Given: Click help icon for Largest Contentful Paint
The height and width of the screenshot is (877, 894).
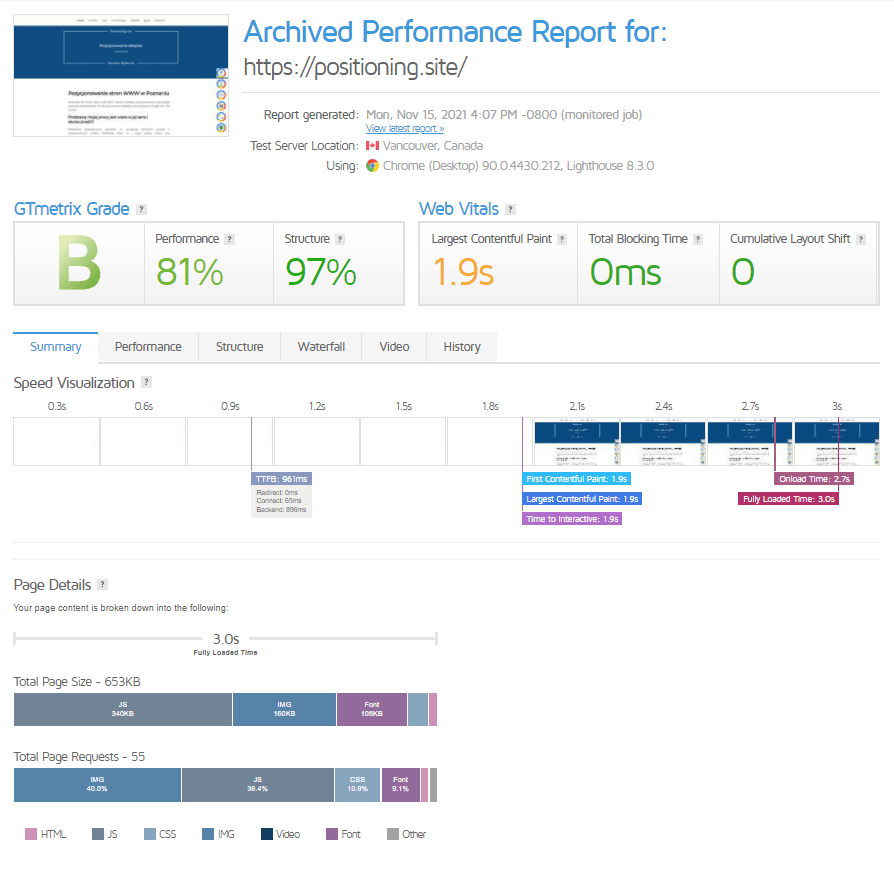Looking at the screenshot, I should [x=562, y=239].
